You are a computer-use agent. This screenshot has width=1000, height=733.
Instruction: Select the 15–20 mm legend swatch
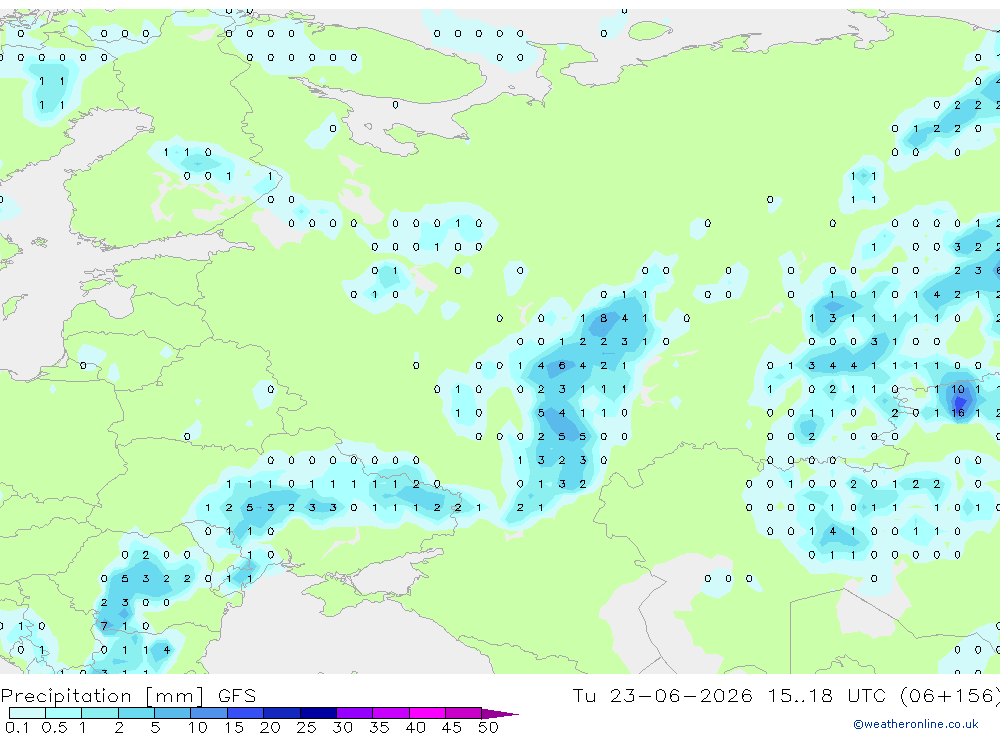tap(246, 713)
